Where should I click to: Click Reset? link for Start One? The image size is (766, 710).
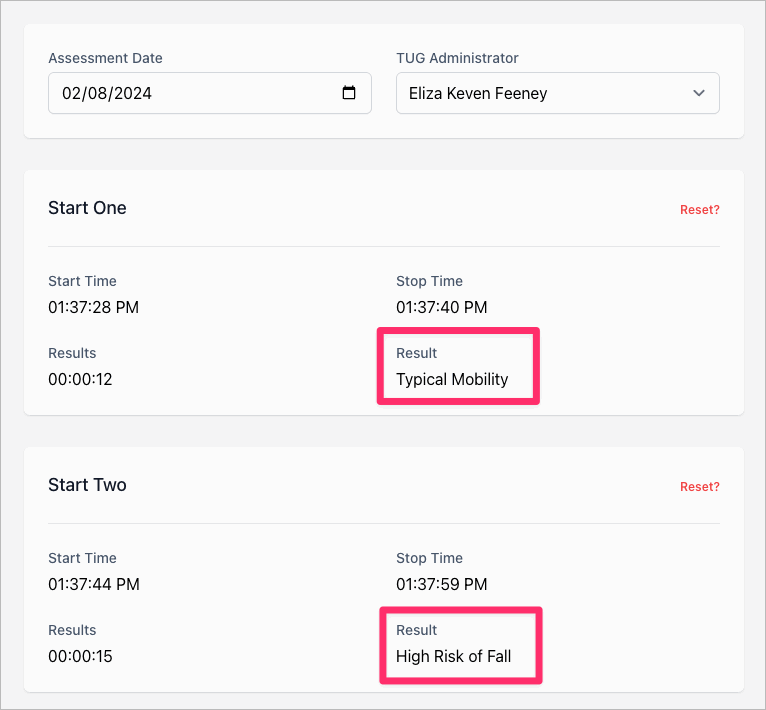point(699,210)
